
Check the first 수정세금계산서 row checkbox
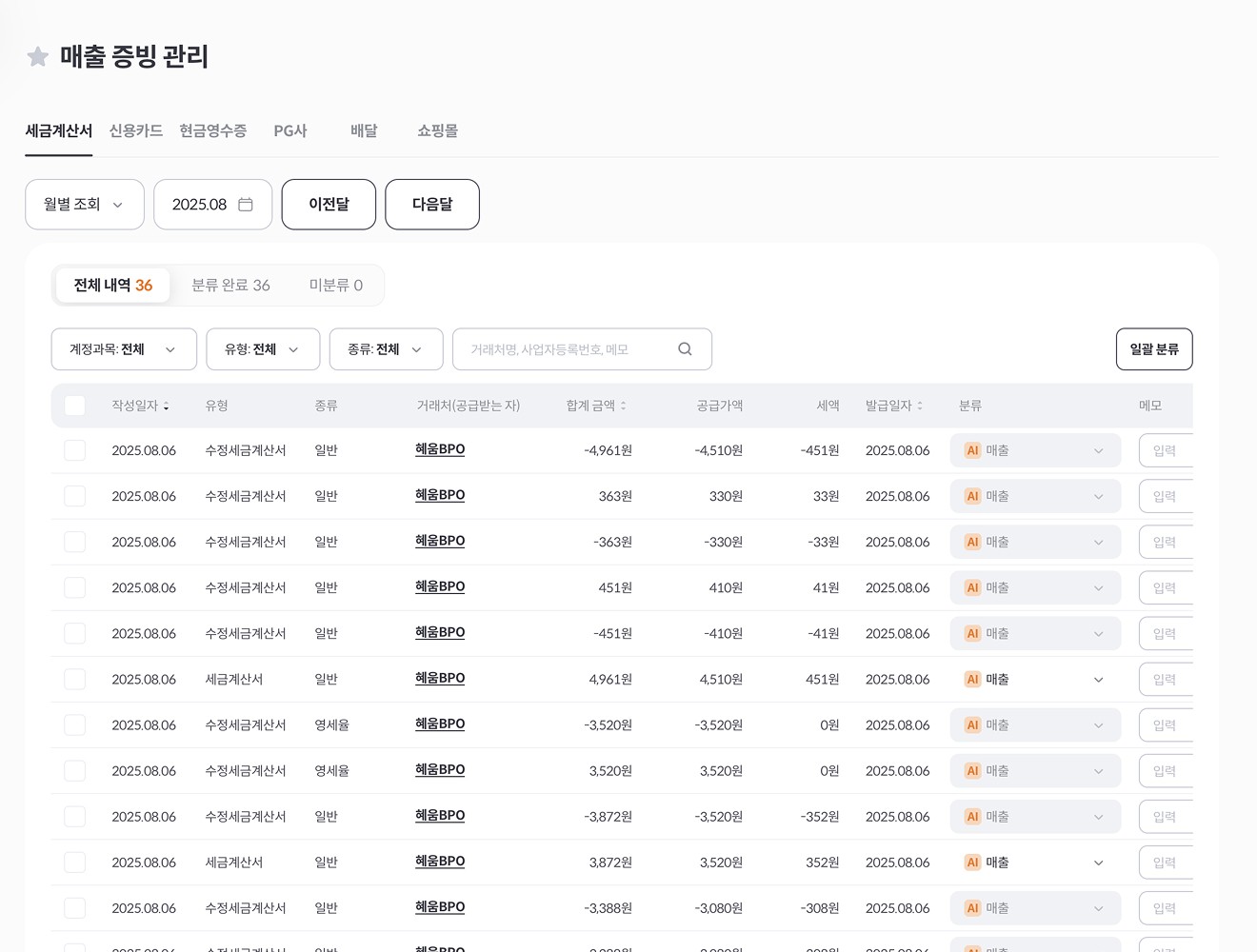coord(74,450)
